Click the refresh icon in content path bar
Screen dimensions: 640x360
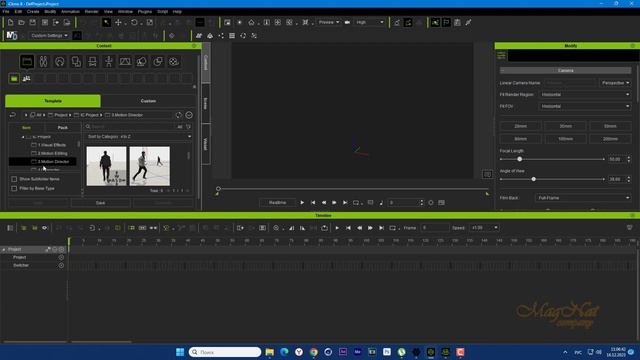179,115
